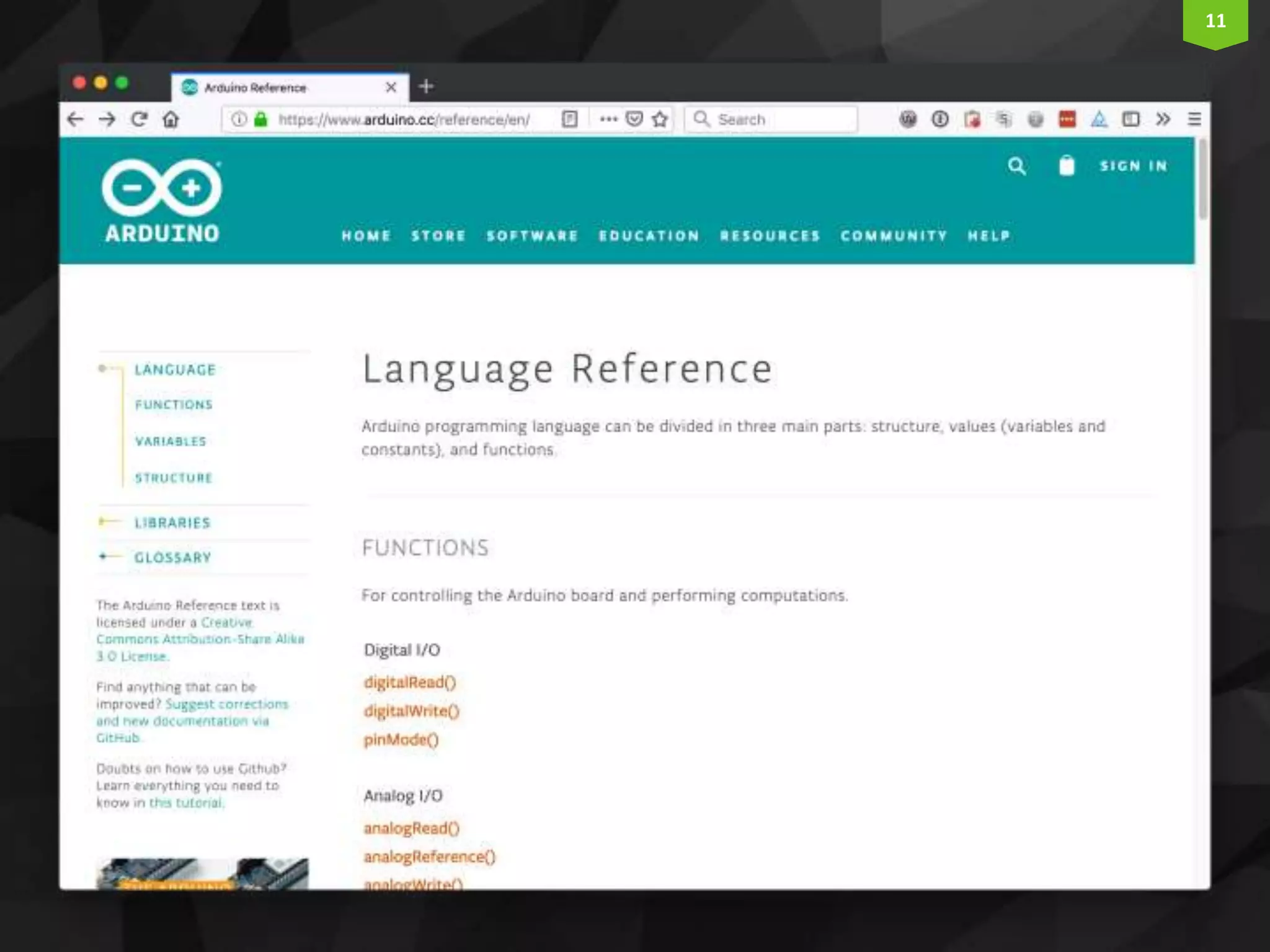Close the Arduino Reference tab
The height and width of the screenshot is (952, 1270).
click(391, 87)
